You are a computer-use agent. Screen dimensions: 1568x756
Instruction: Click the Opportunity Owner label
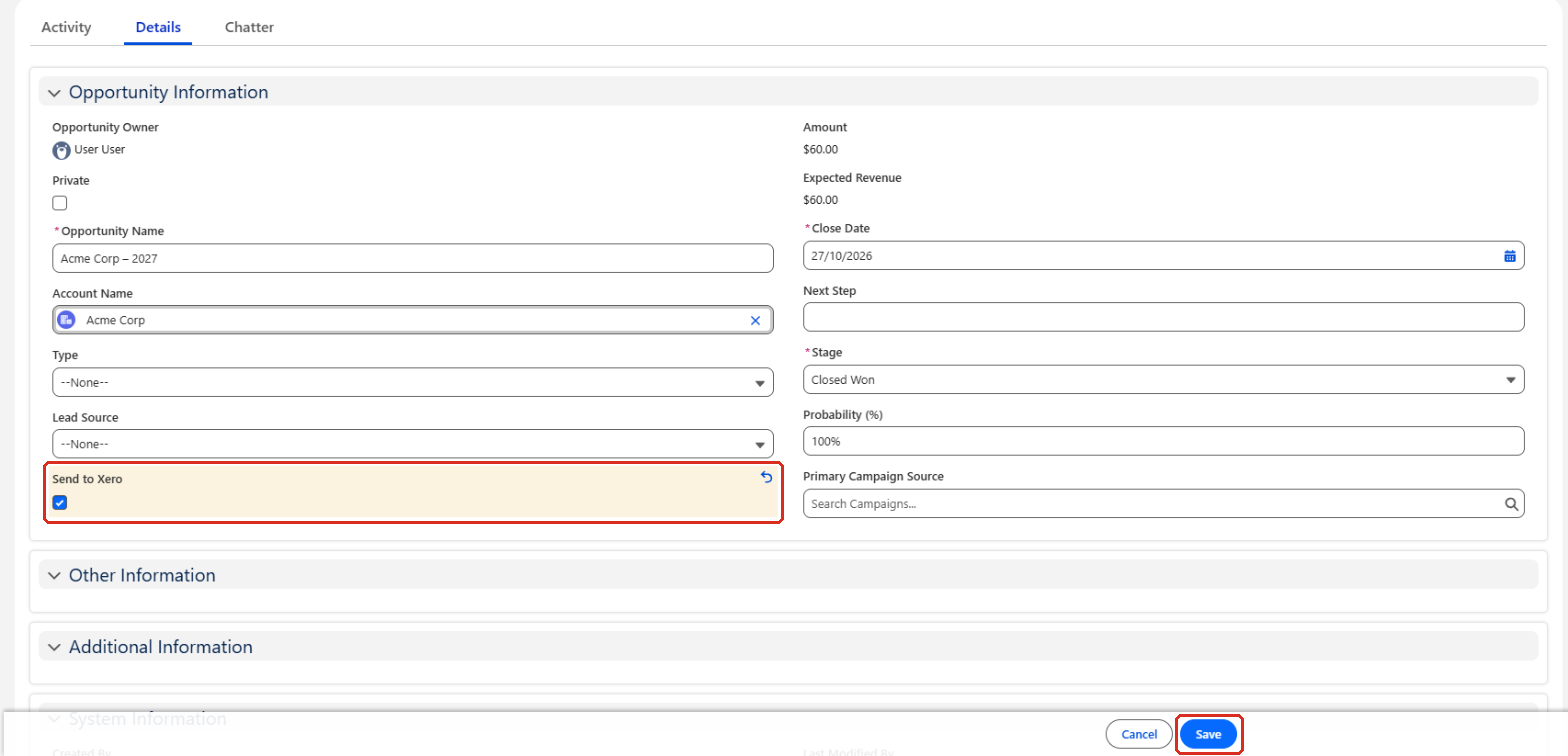[105, 127]
